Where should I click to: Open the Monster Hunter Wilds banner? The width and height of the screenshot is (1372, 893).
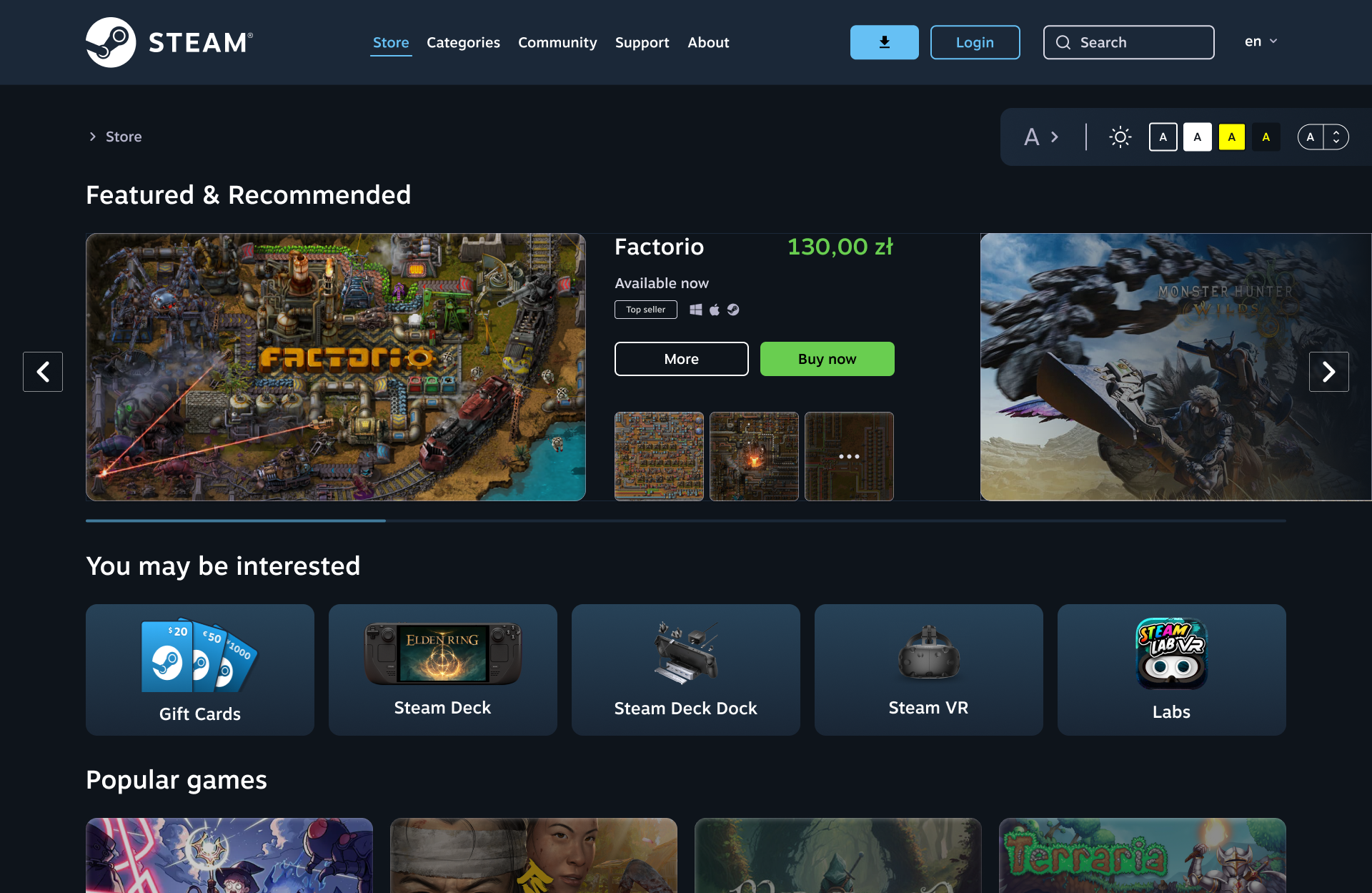1175,367
